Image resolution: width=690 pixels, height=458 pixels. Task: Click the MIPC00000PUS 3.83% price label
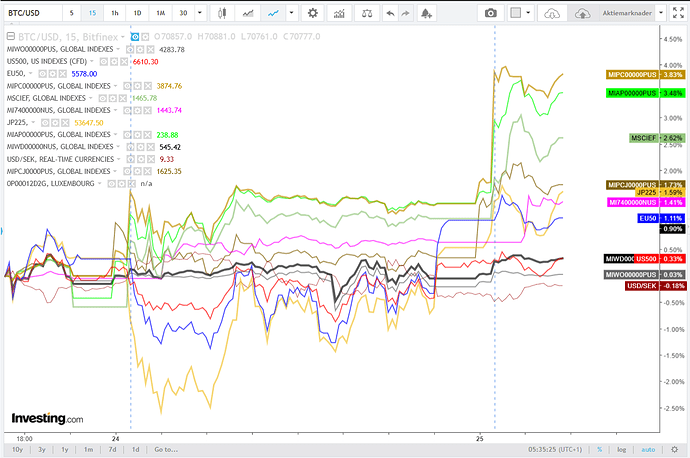click(x=645, y=74)
